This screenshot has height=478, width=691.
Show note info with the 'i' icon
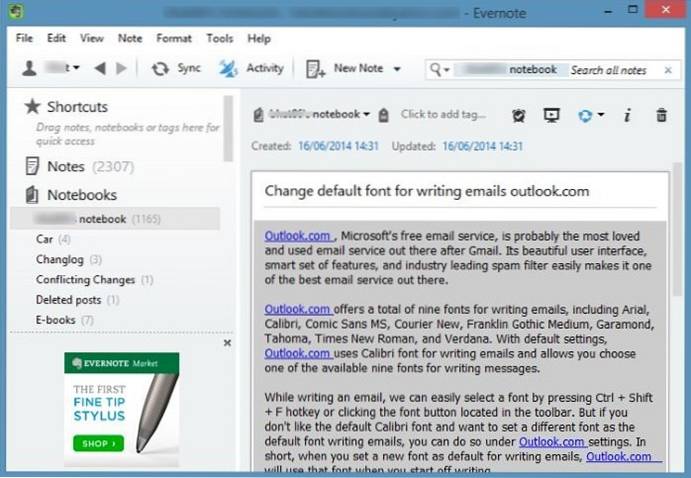(627, 115)
